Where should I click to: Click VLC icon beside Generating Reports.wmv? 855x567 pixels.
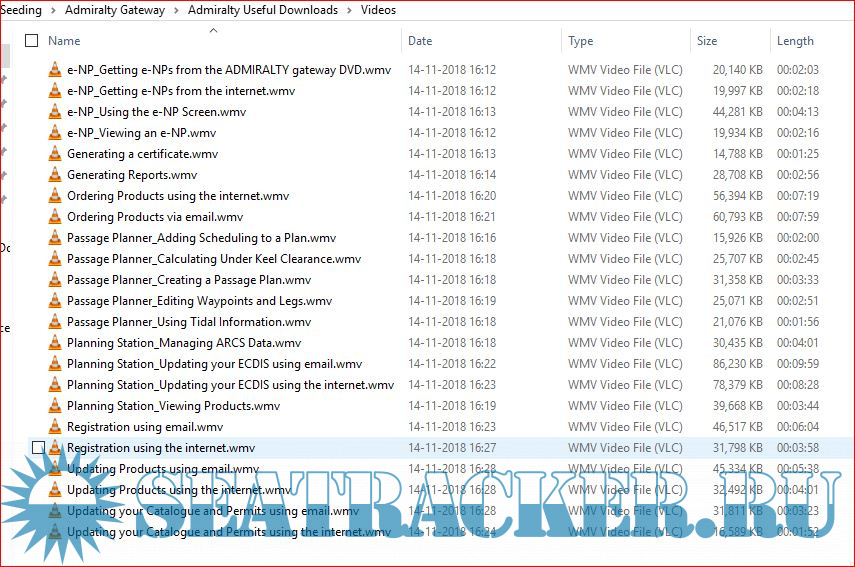click(x=55, y=175)
